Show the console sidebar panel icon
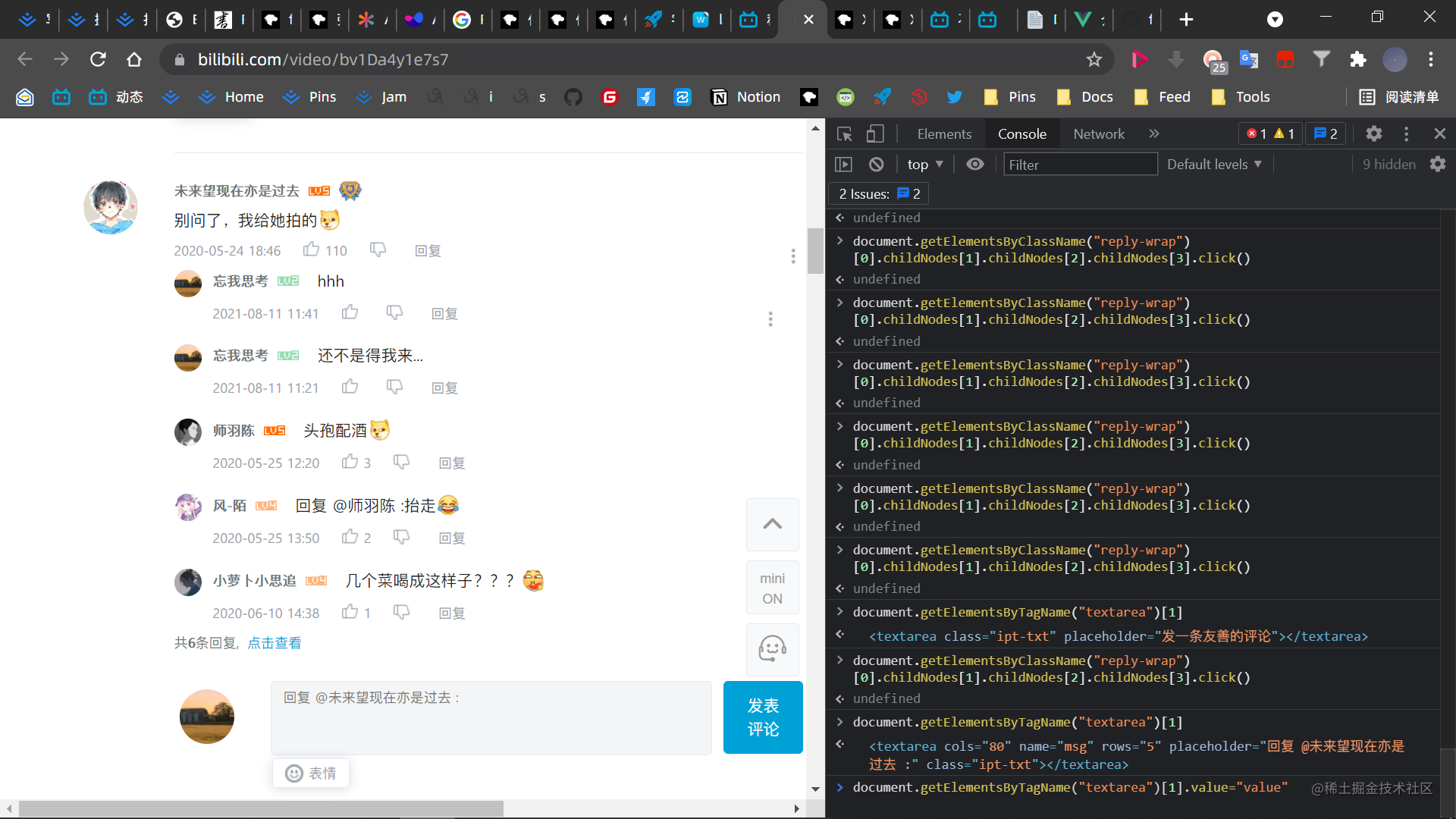Image resolution: width=1456 pixels, height=819 pixels. (843, 165)
